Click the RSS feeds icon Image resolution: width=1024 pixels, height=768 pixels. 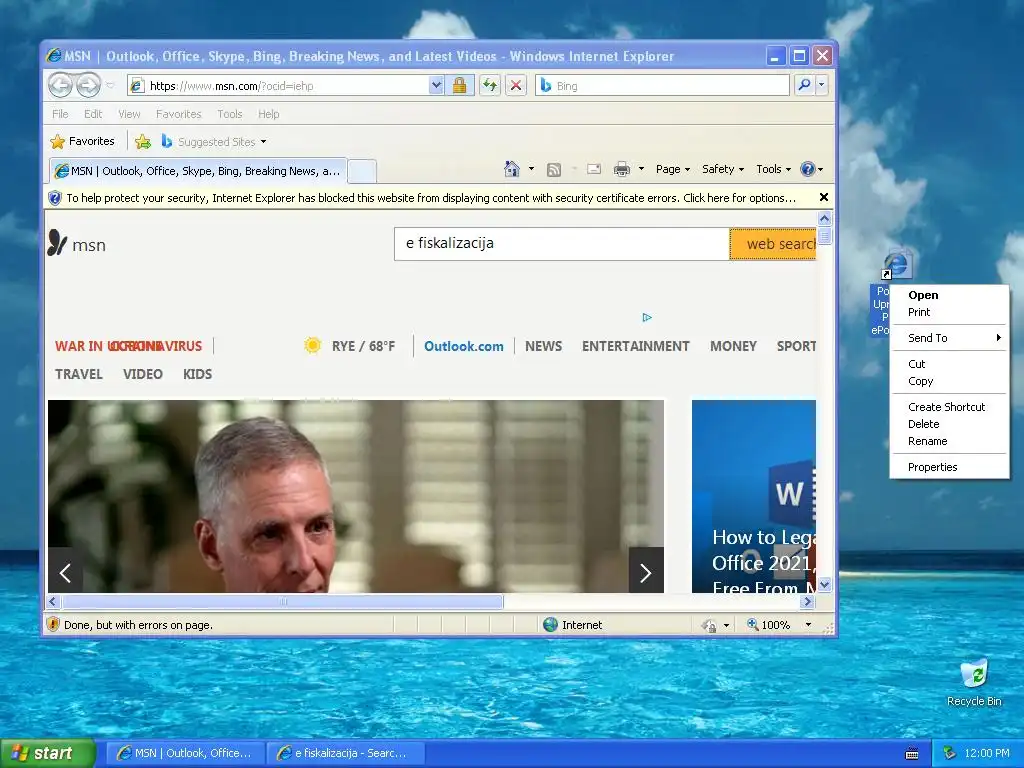click(554, 170)
